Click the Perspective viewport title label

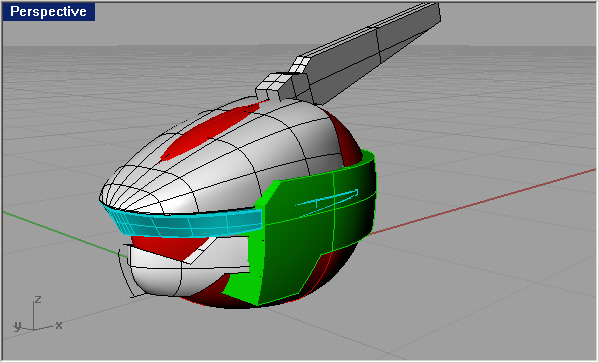point(48,11)
